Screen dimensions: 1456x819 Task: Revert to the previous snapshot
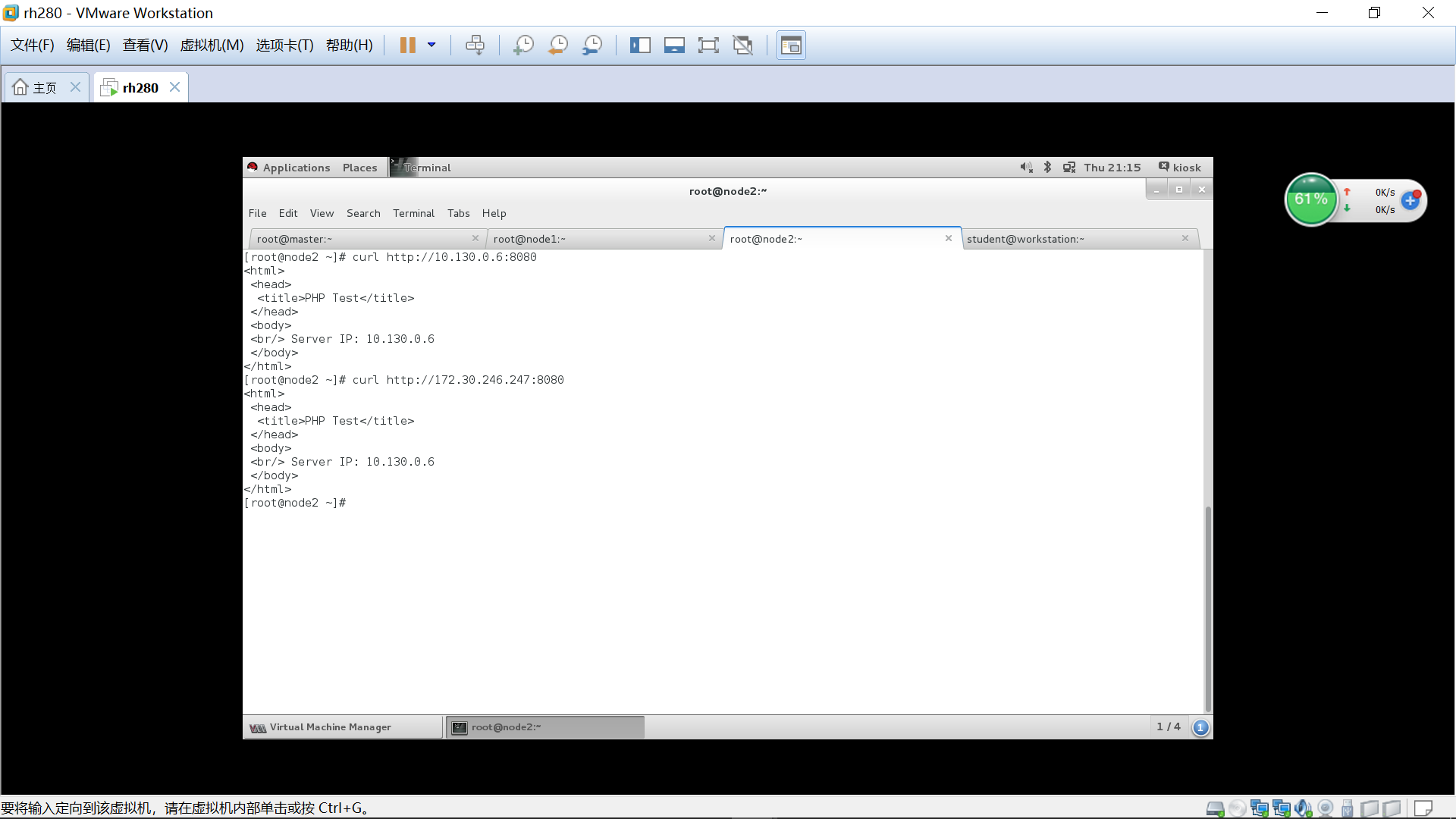point(558,45)
